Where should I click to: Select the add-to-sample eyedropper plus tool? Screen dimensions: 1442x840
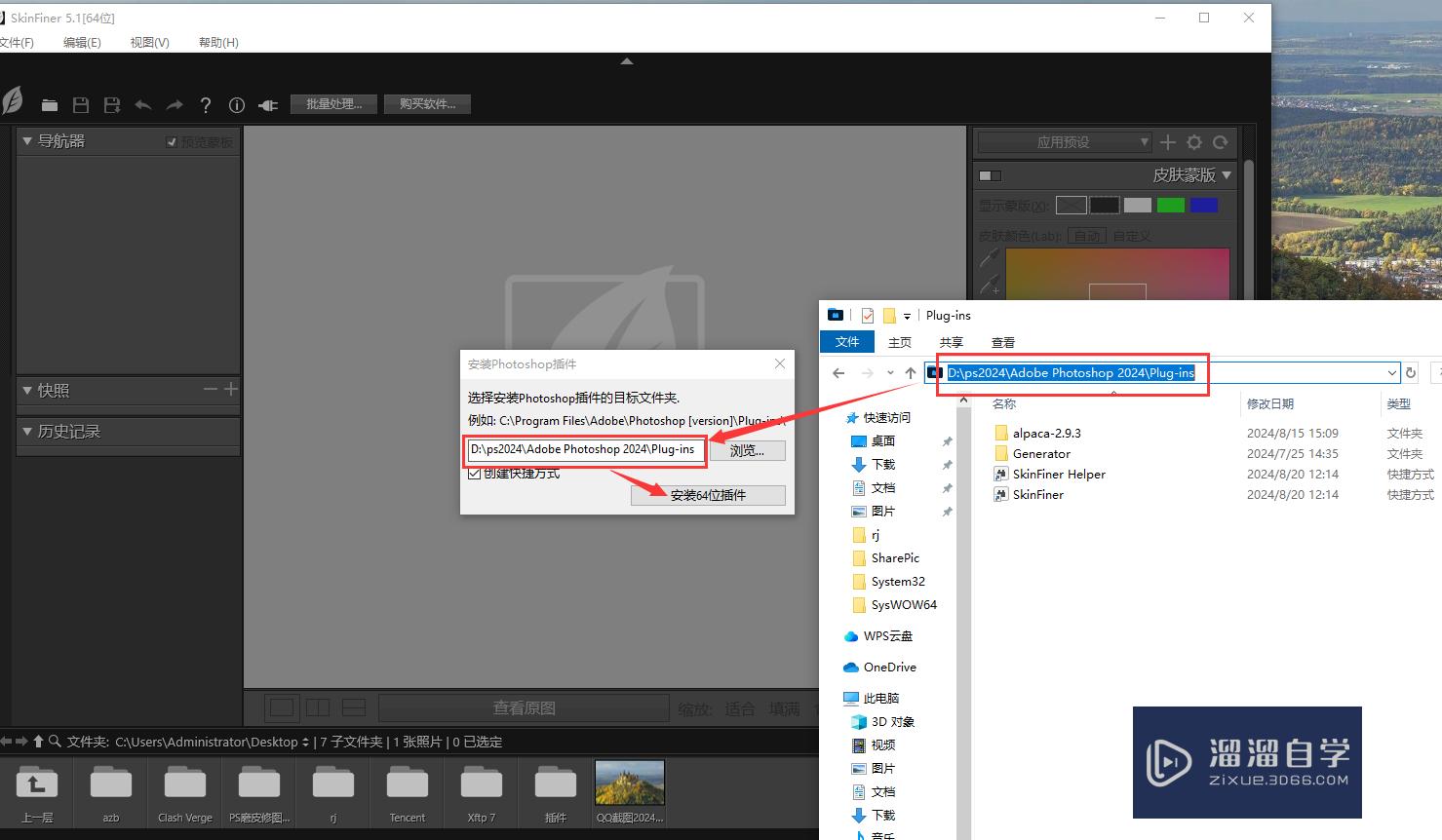pyautogui.click(x=990, y=286)
